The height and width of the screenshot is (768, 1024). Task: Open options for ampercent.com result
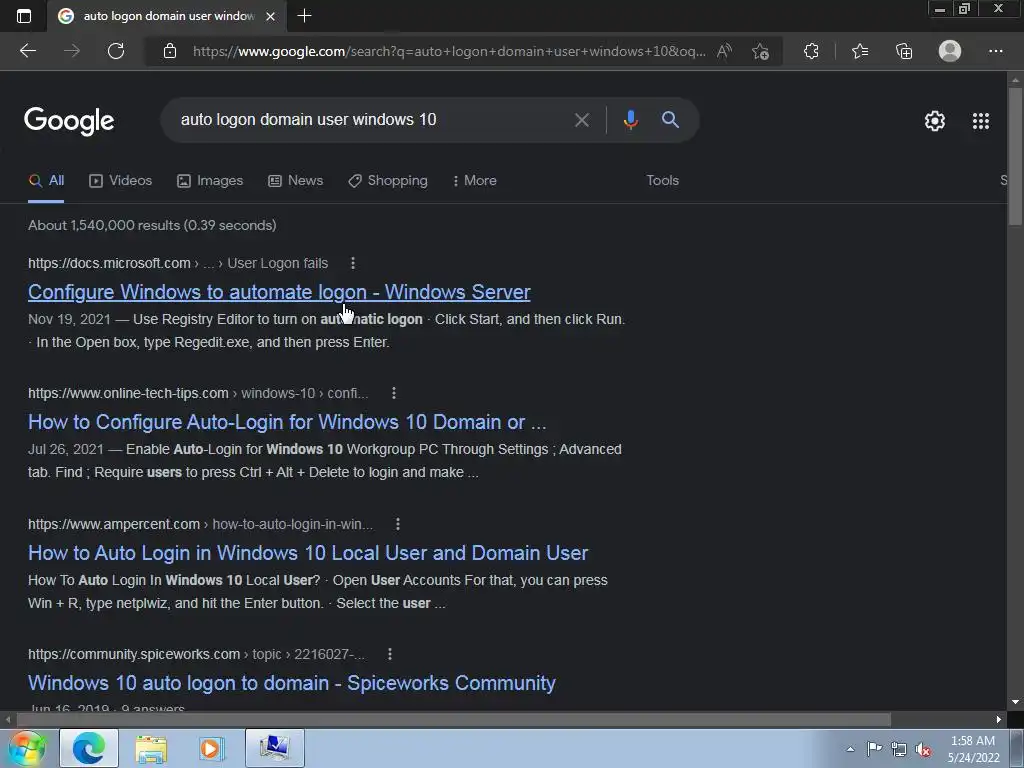398,524
